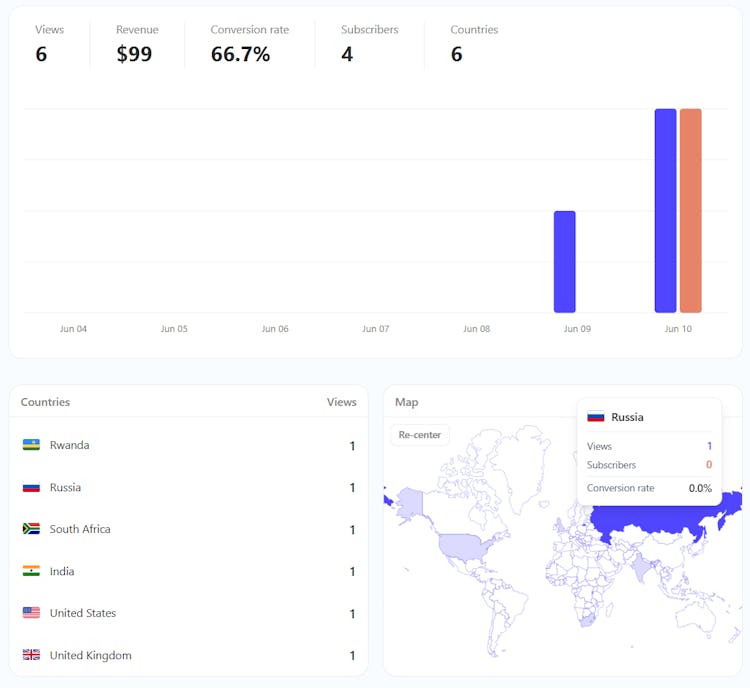This screenshot has width=750, height=688.
Task: Click the United Kingdom flag icon
Action: pyautogui.click(x=31, y=655)
